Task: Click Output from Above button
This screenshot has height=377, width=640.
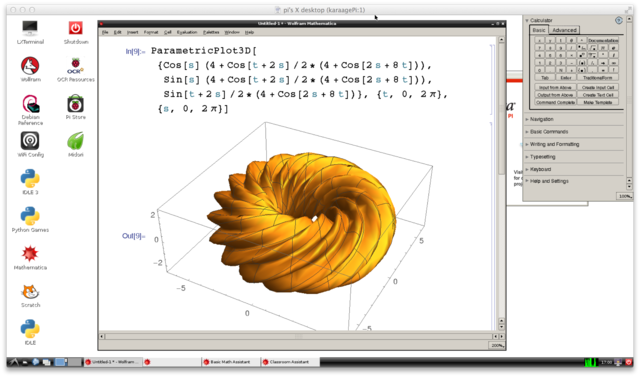Action: coord(555,95)
